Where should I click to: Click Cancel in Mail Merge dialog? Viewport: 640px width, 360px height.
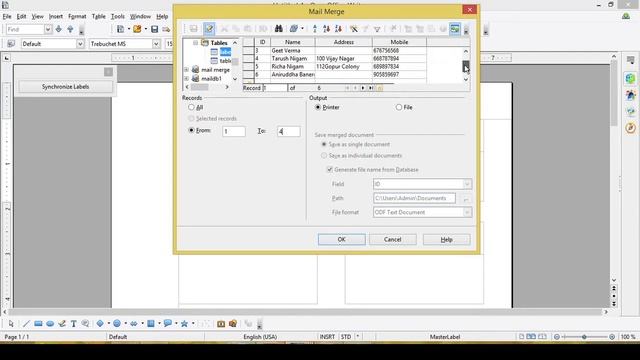click(x=393, y=240)
